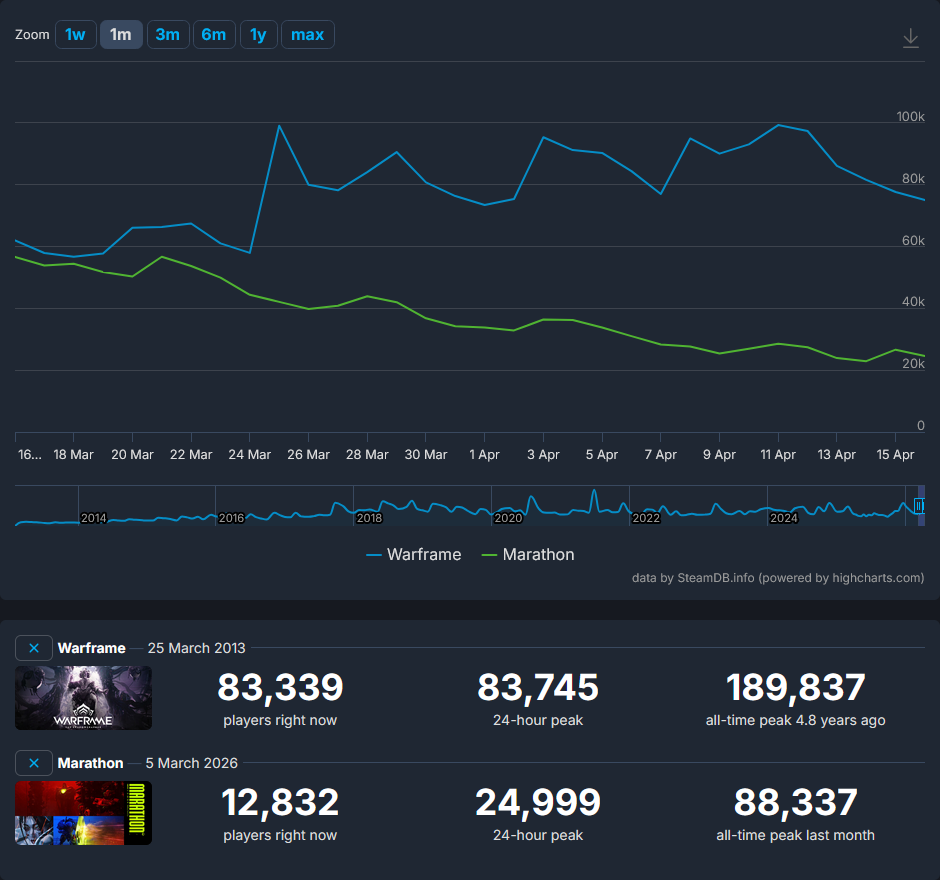Jump to 2018 in the navigator timeline
940x880 pixels.
point(369,518)
